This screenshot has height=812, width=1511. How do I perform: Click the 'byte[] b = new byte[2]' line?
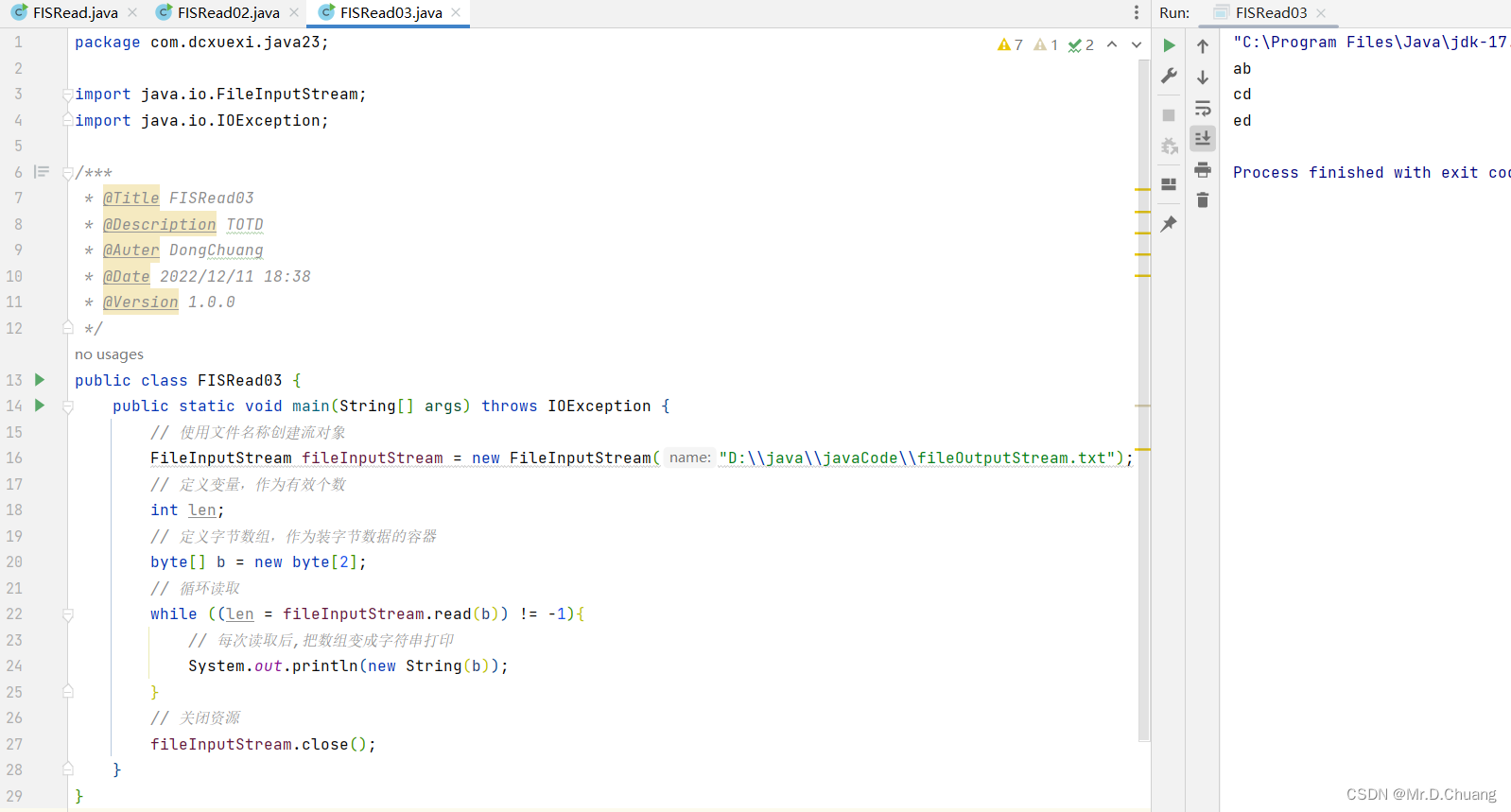tap(258, 561)
